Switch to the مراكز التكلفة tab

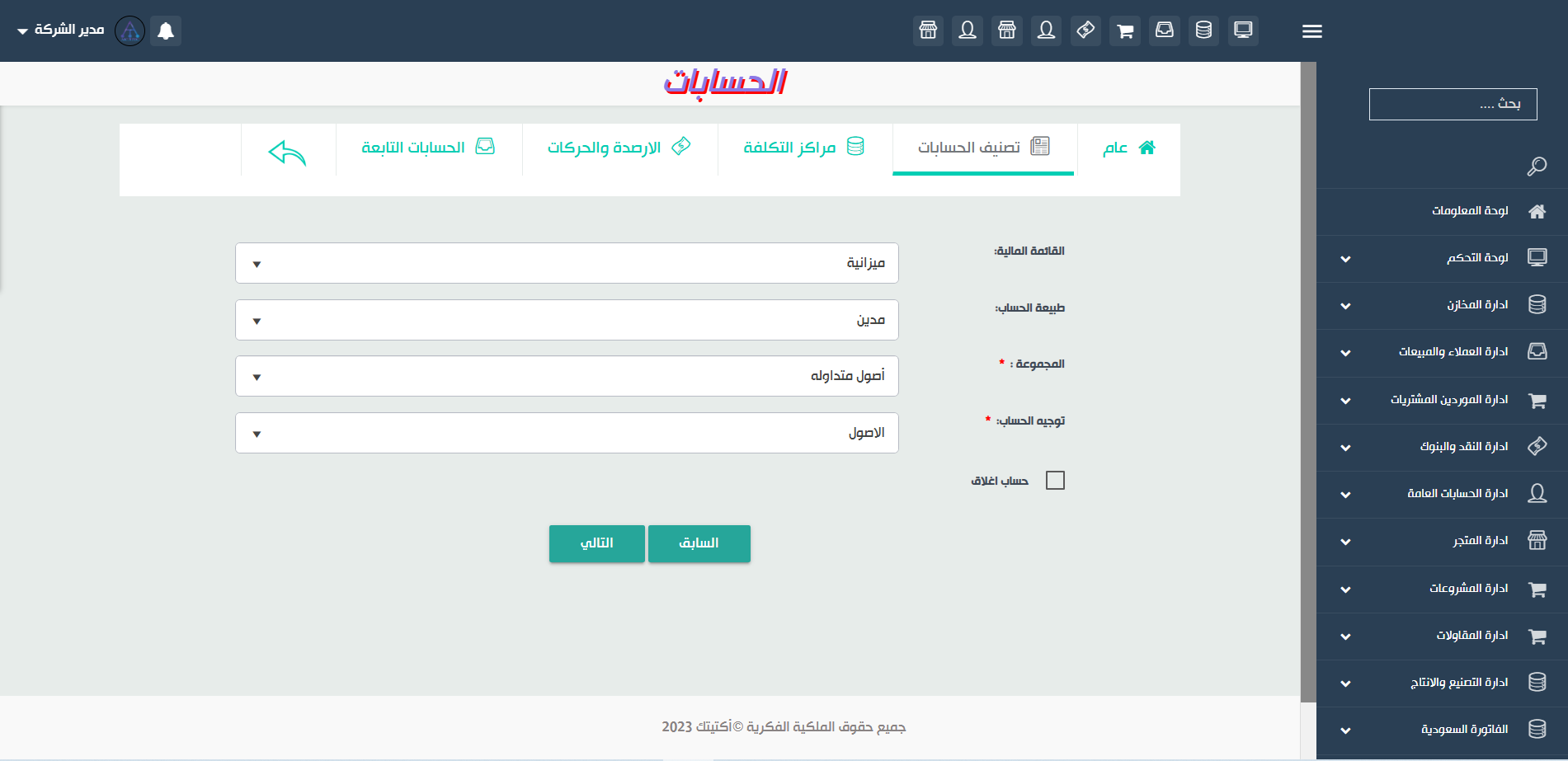(x=803, y=148)
